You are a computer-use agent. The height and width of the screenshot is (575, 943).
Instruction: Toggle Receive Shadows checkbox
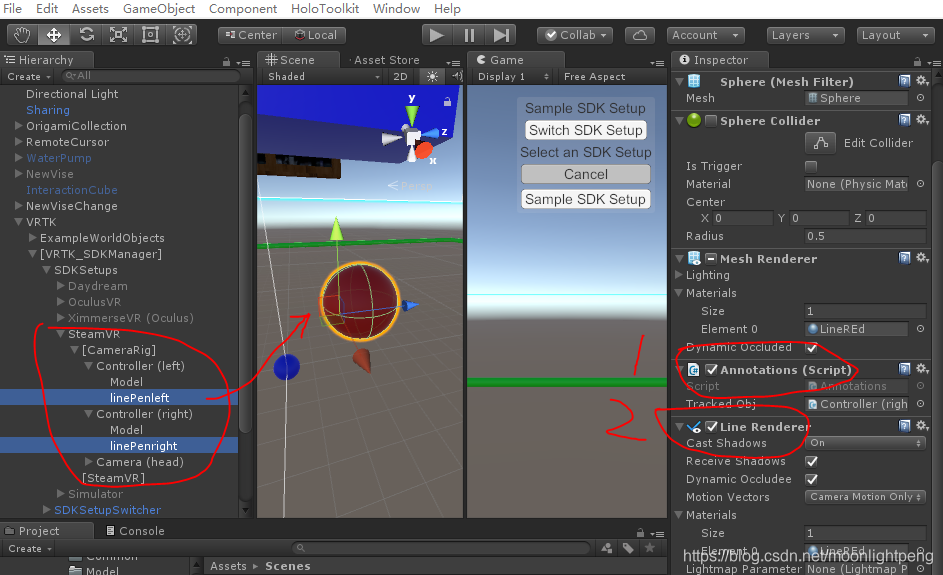(x=811, y=461)
